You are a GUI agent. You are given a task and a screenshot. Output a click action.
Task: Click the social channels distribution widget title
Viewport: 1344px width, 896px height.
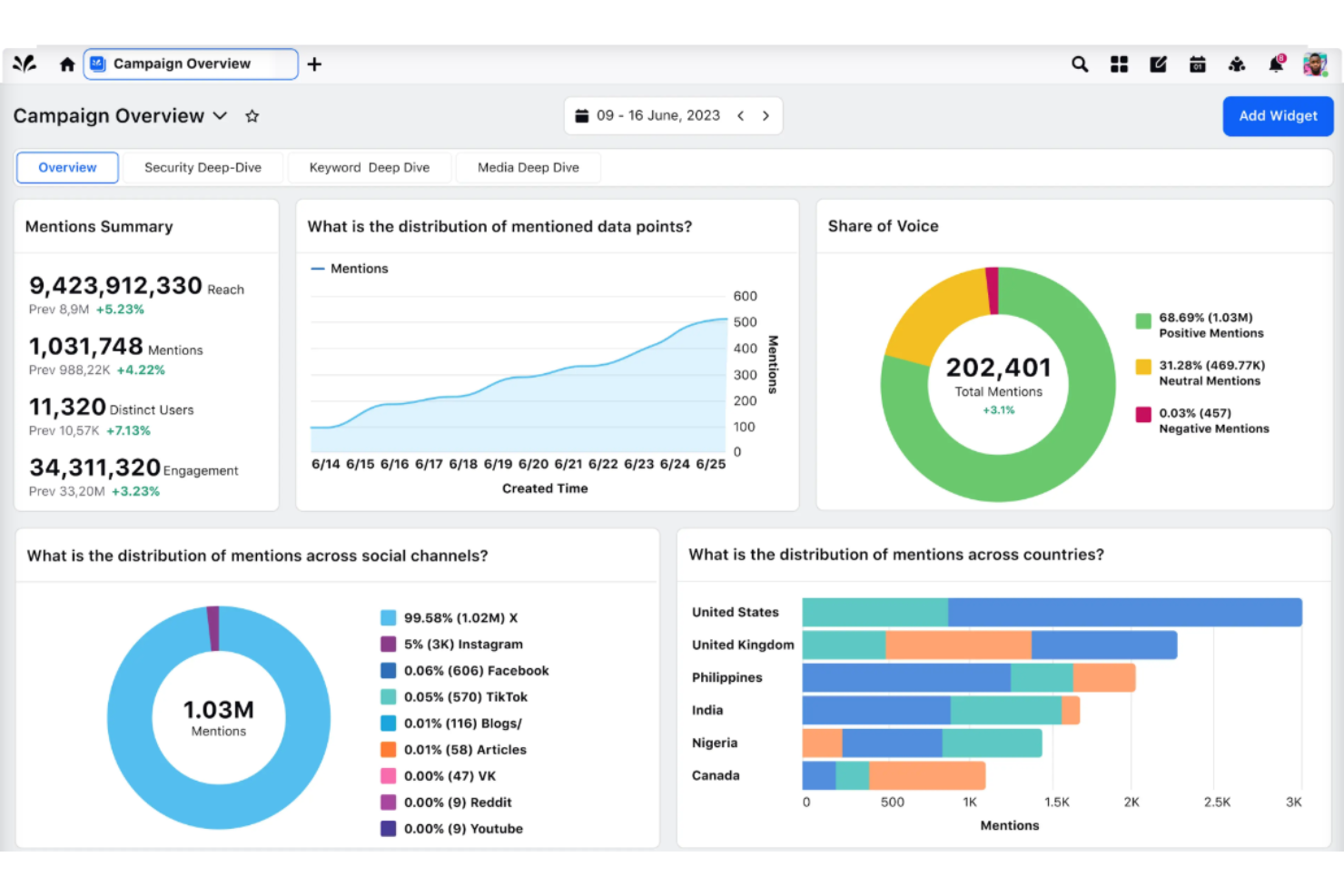pos(258,556)
